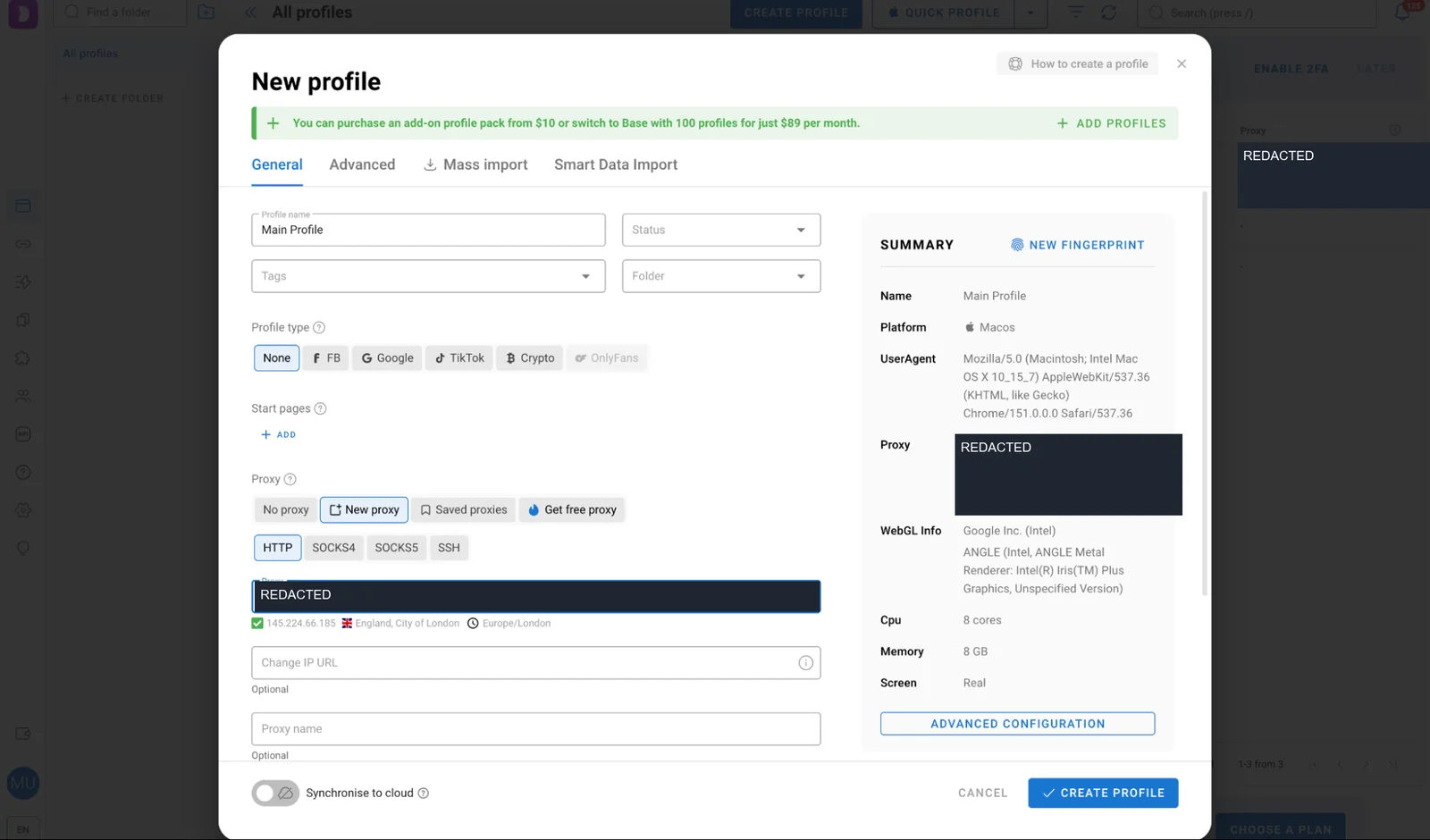
Task: Switch to the Advanced tab
Action: tap(362, 165)
